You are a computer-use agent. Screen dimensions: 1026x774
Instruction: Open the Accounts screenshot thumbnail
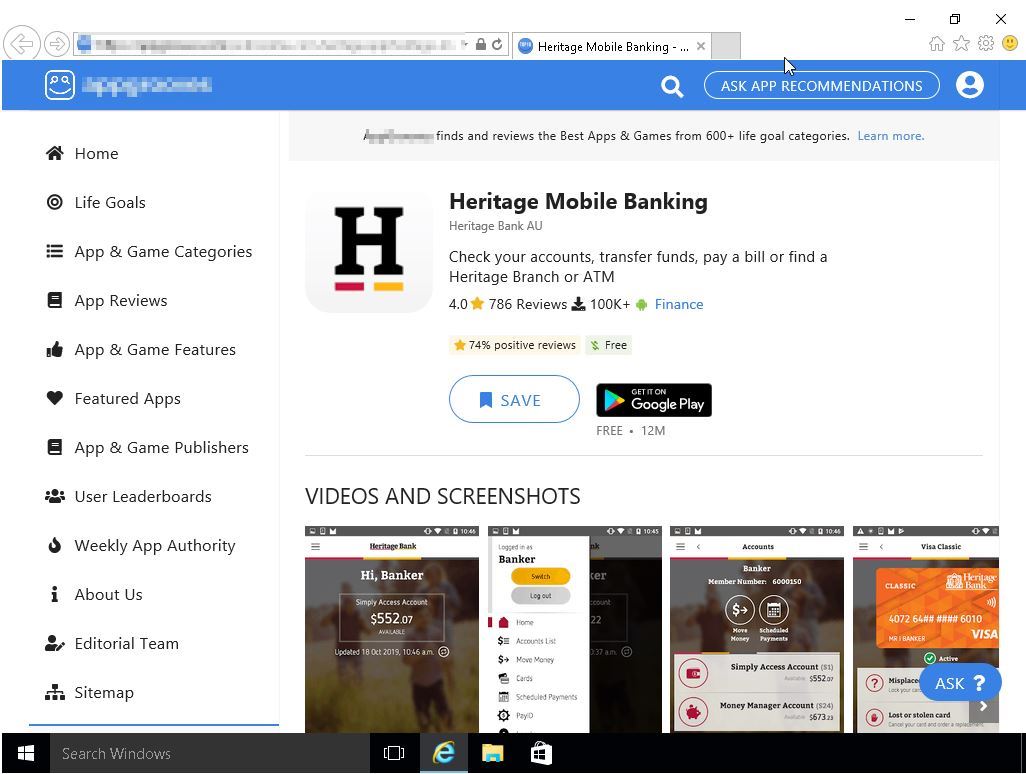click(757, 629)
